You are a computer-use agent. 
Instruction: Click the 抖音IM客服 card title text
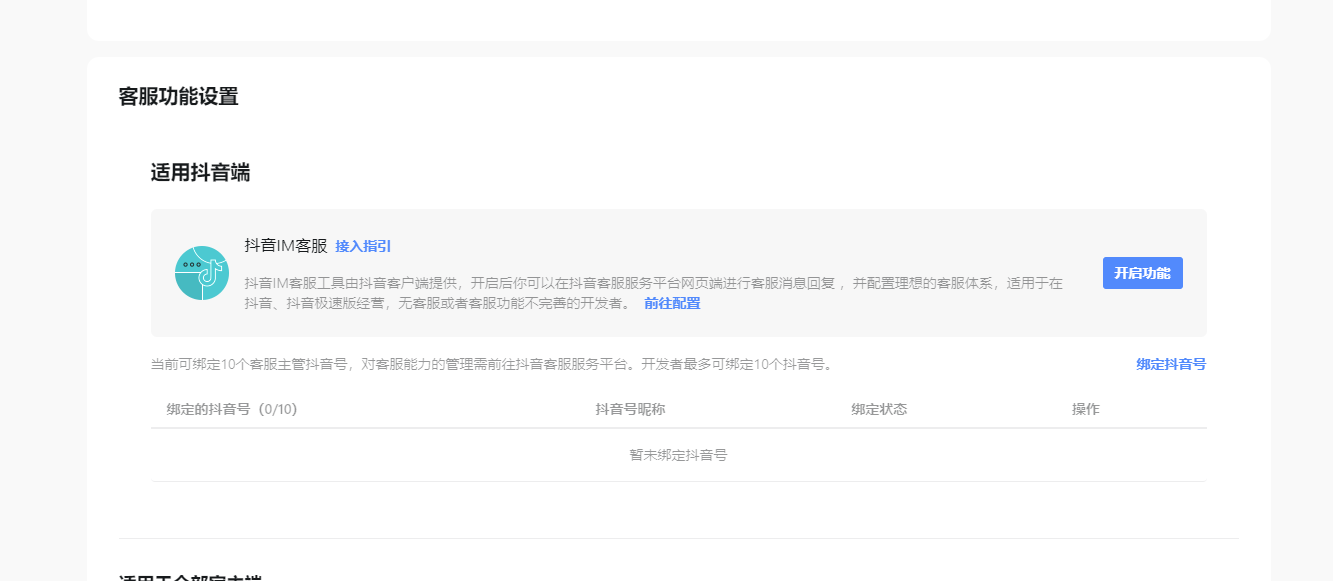coord(285,246)
